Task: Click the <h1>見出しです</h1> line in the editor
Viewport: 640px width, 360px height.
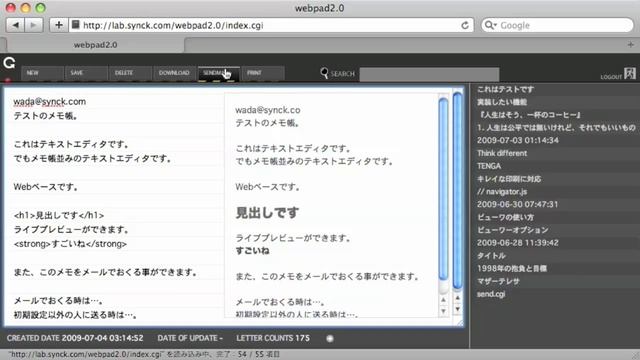Action: pyautogui.click(x=59, y=216)
